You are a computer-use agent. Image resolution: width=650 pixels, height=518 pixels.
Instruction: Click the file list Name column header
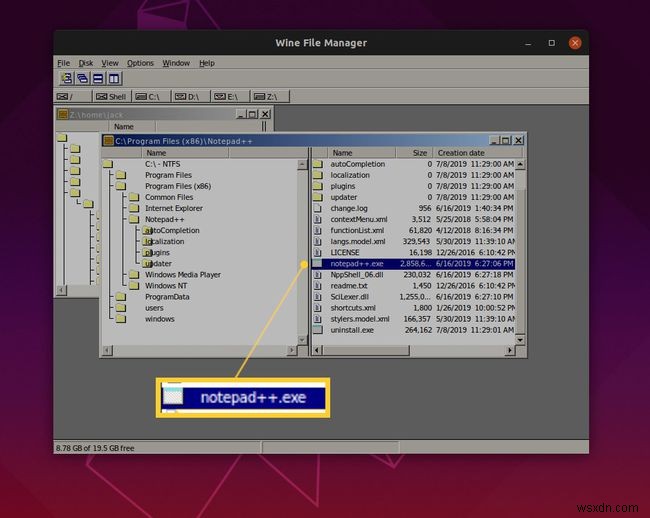click(x=361, y=153)
